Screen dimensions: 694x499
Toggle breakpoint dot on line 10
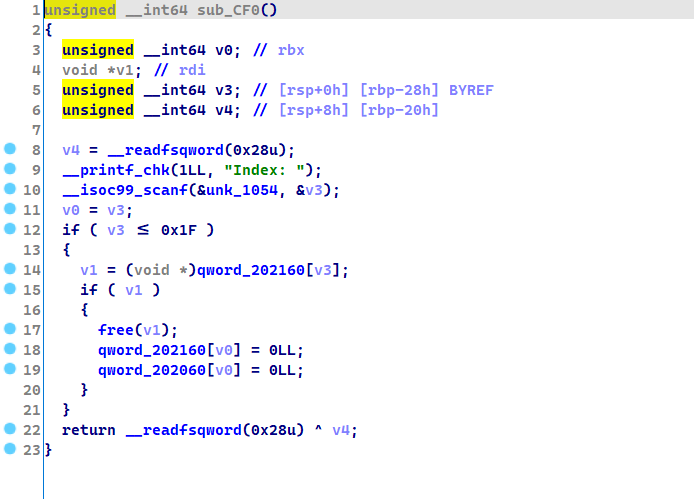[x=10, y=189]
